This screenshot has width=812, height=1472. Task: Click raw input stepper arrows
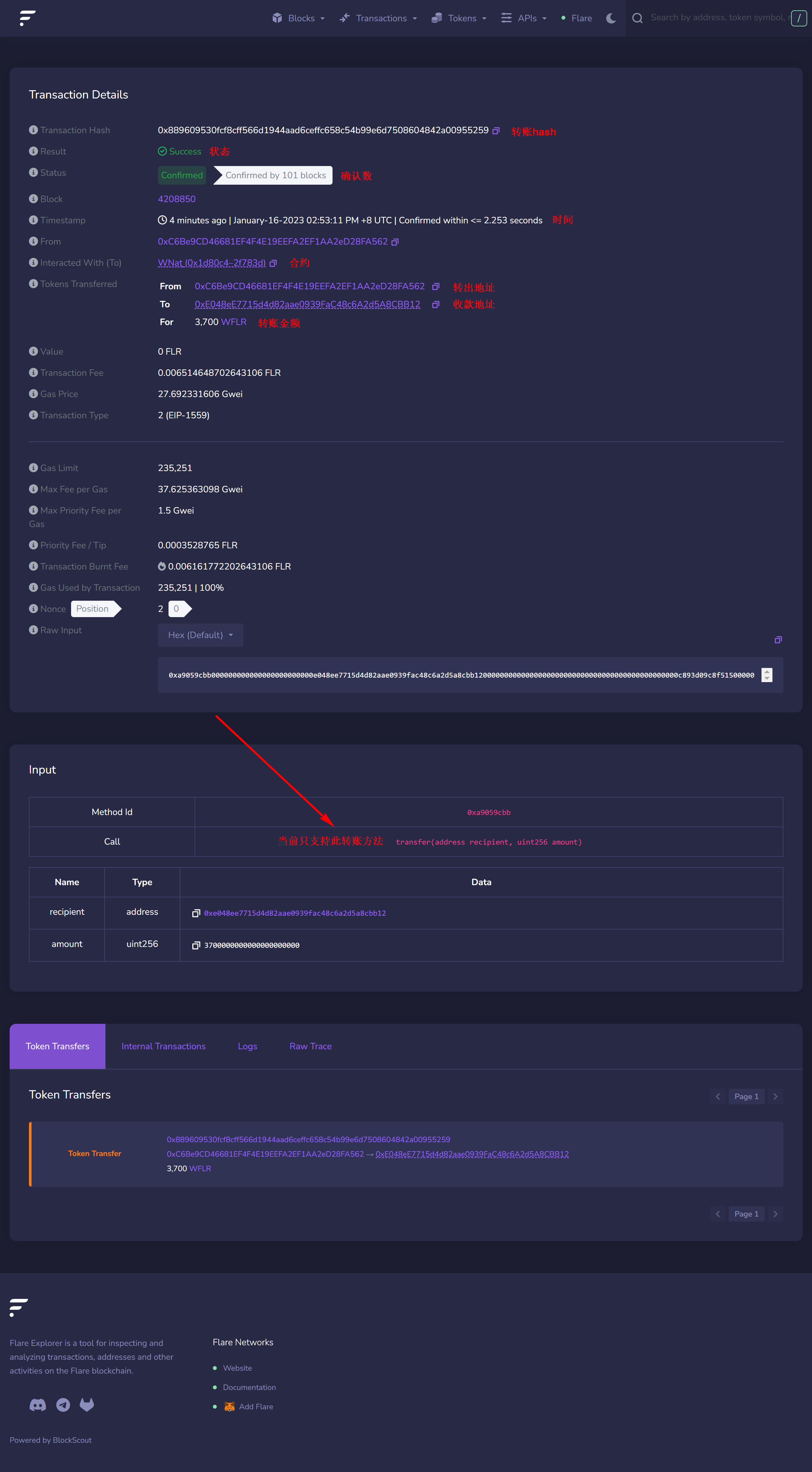pos(766,675)
